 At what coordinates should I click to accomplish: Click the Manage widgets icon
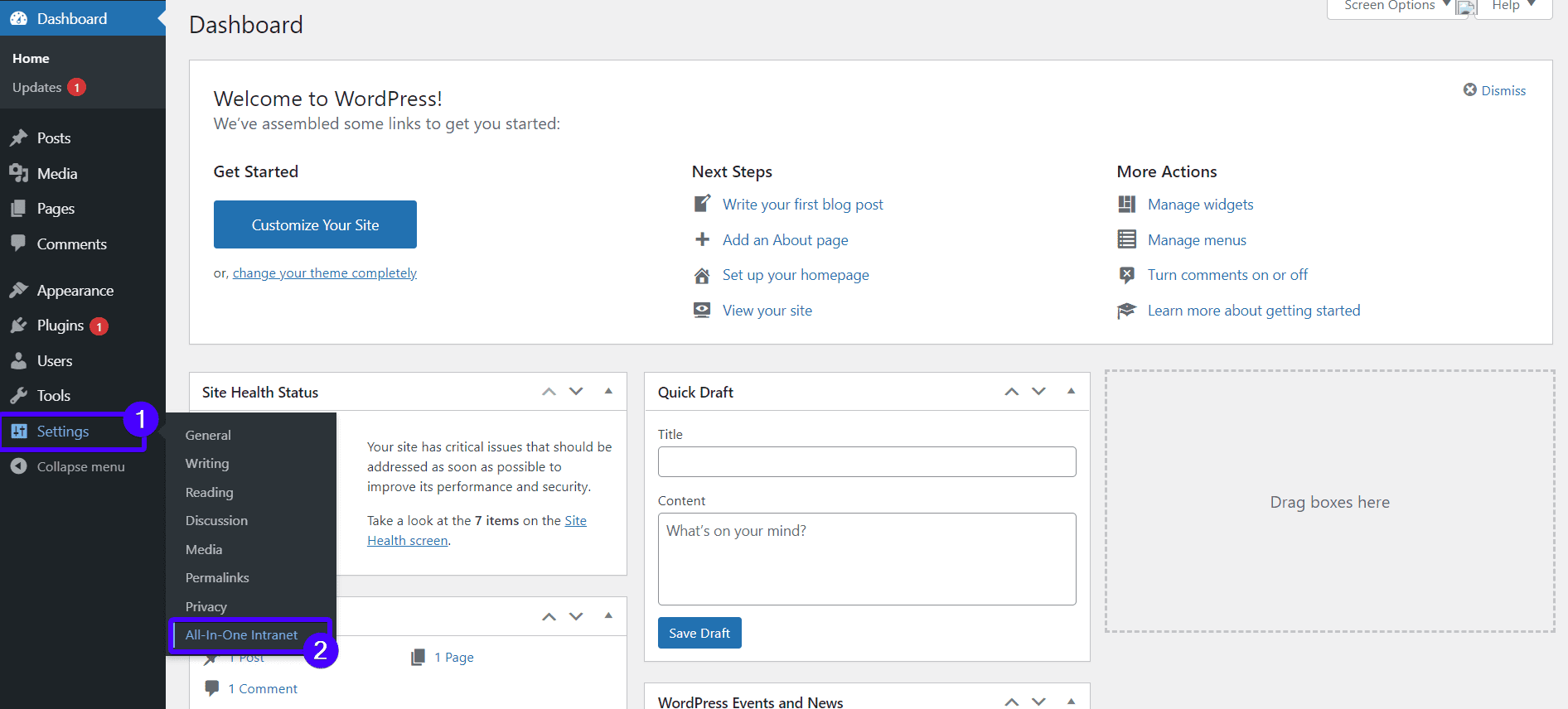pyautogui.click(x=1126, y=204)
